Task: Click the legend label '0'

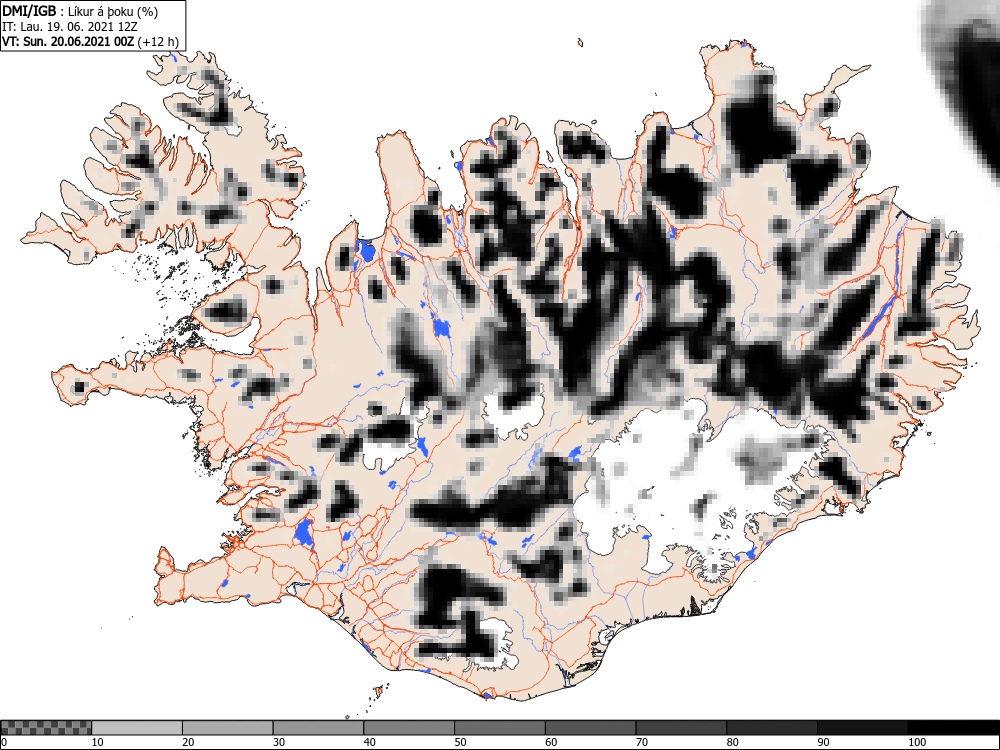Action: pyautogui.click(x=4, y=742)
